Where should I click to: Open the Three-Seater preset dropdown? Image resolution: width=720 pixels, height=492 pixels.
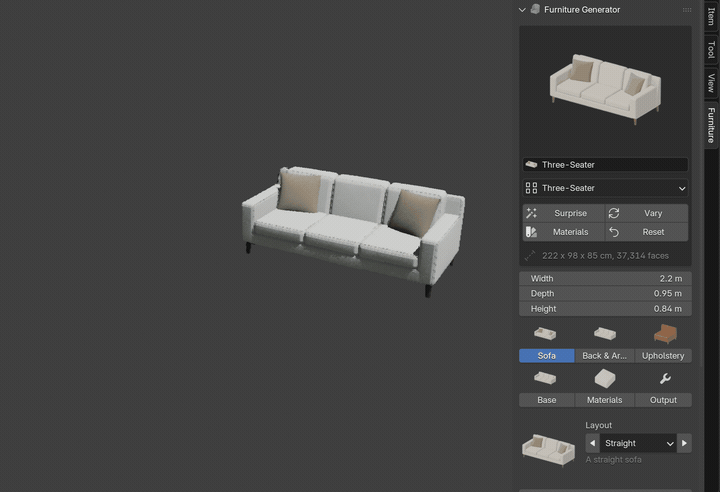click(605, 188)
